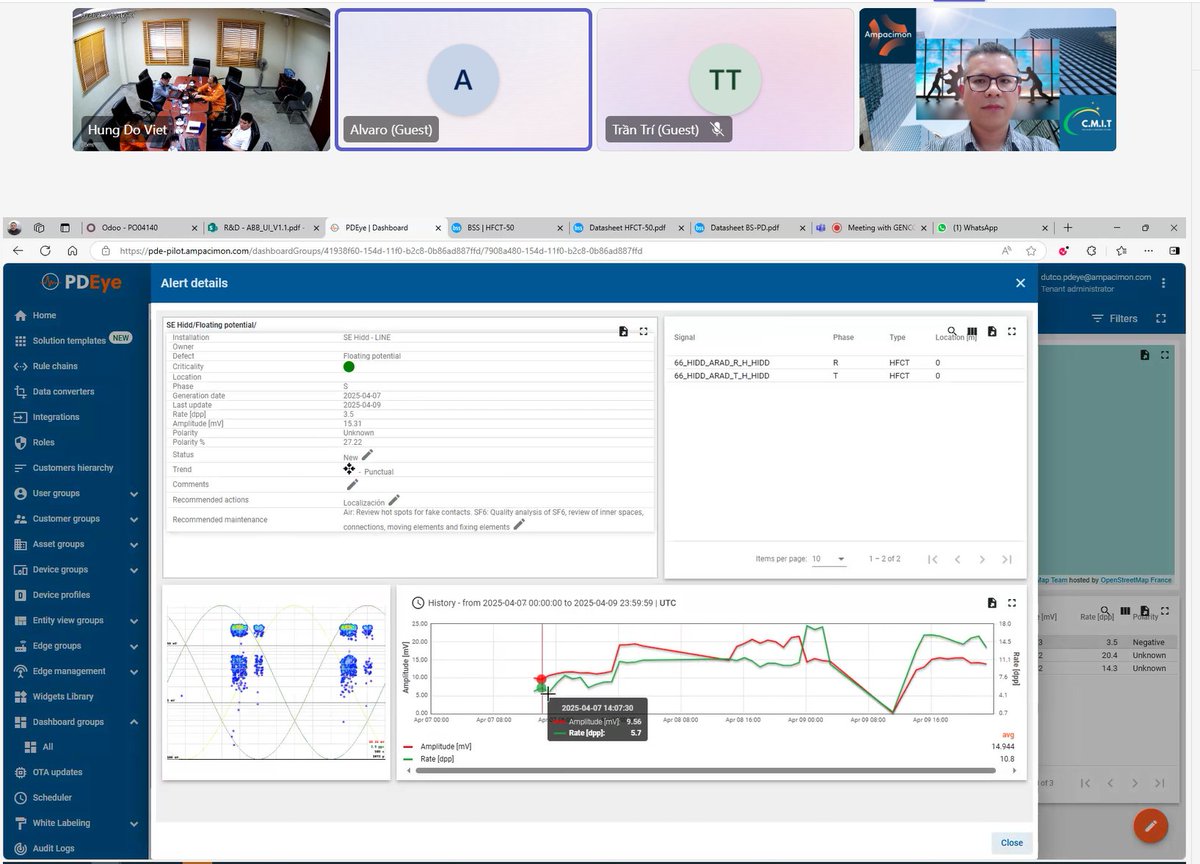The image size is (1200, 864).
Task: Export data from SE Hidd/Floating potential widget
Action: click(623, 331)
